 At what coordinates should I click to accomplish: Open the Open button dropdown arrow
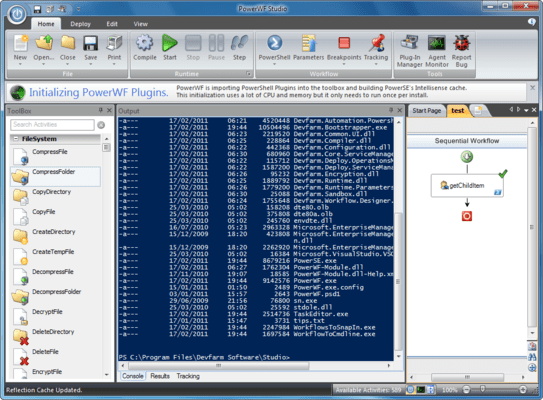[x=44, y=64]
